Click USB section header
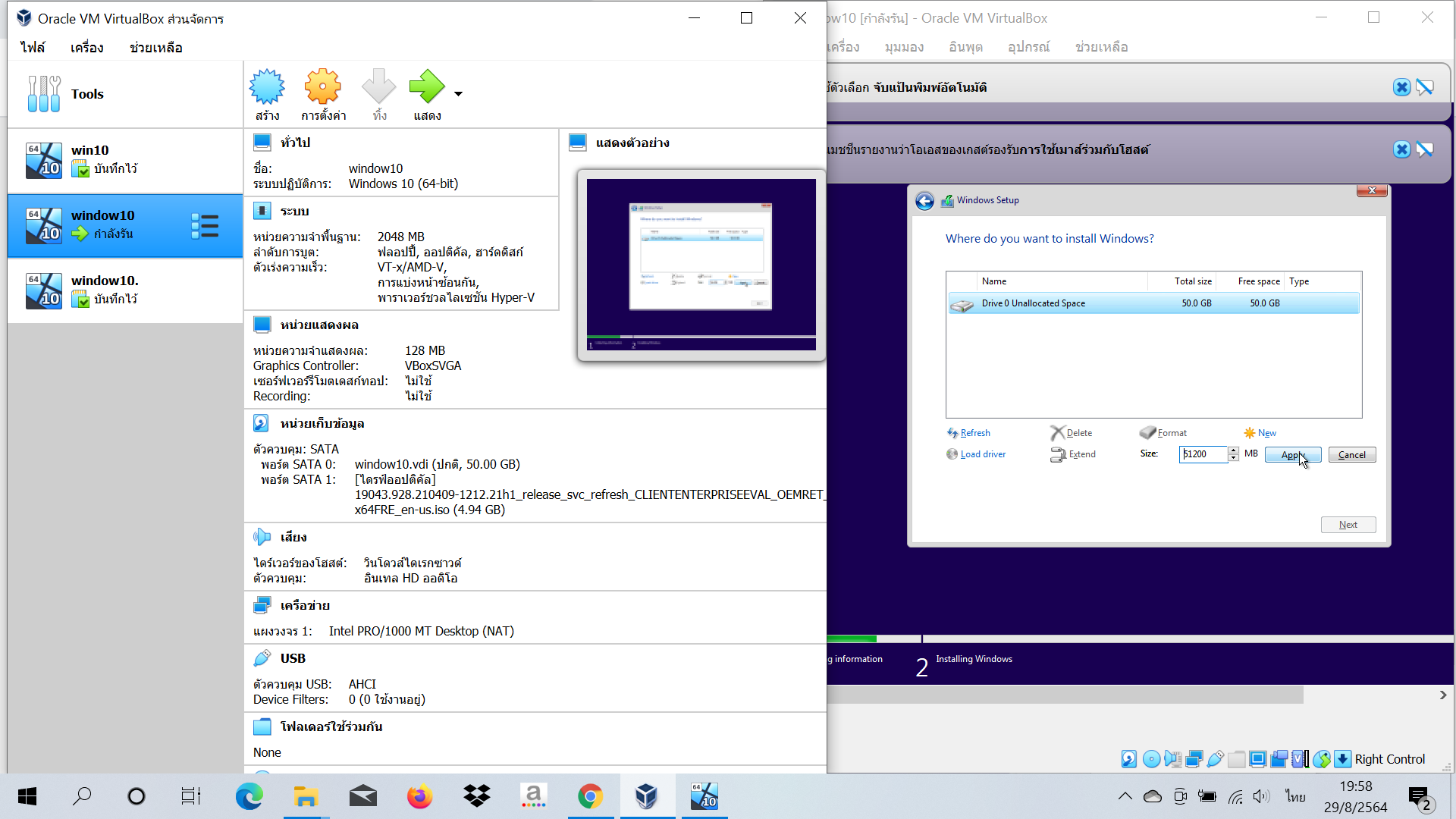The image size is (1456, 819). pyautogui.click(x=293, y=658)
